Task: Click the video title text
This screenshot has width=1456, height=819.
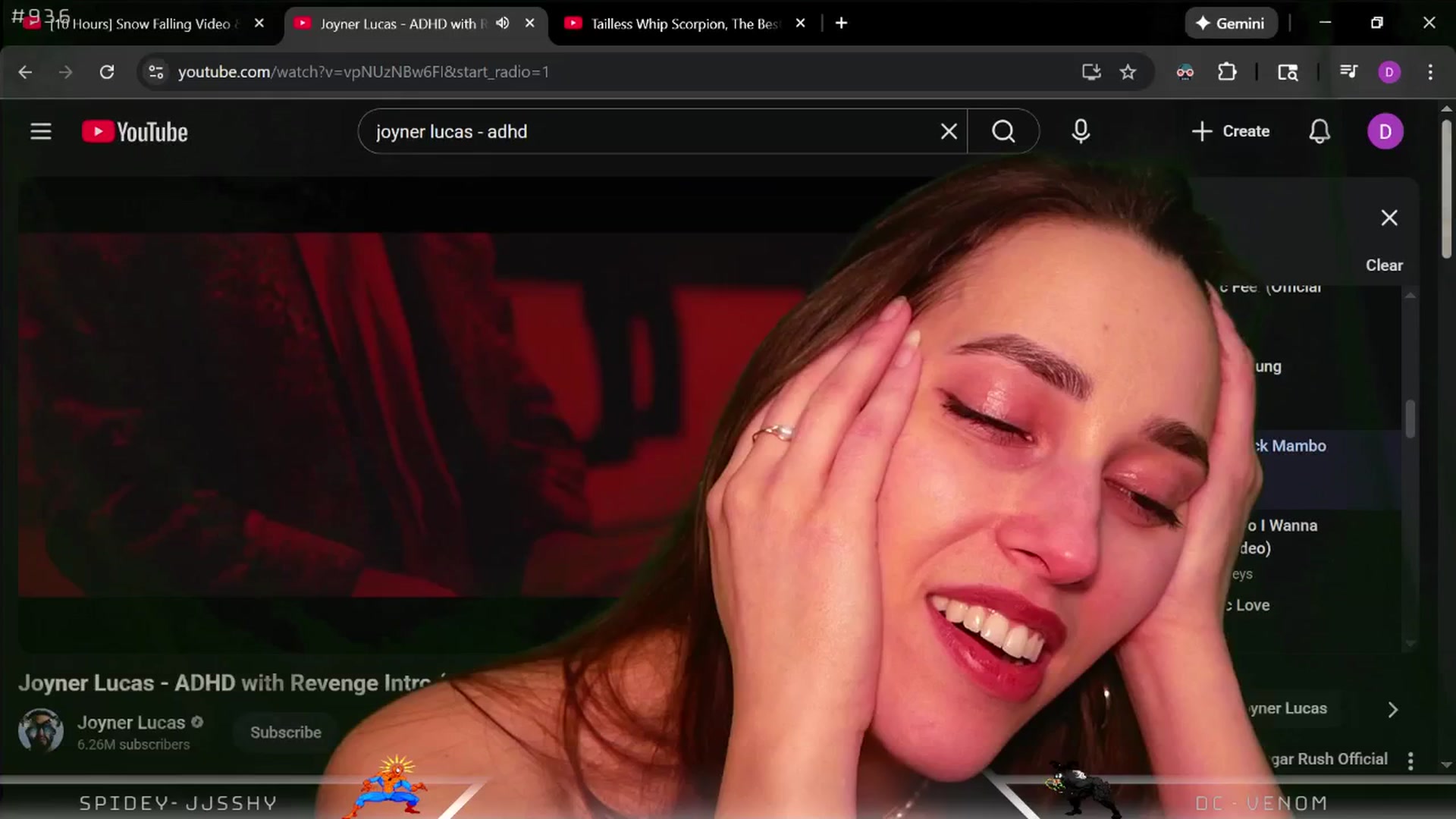Action: coord(224,683)
